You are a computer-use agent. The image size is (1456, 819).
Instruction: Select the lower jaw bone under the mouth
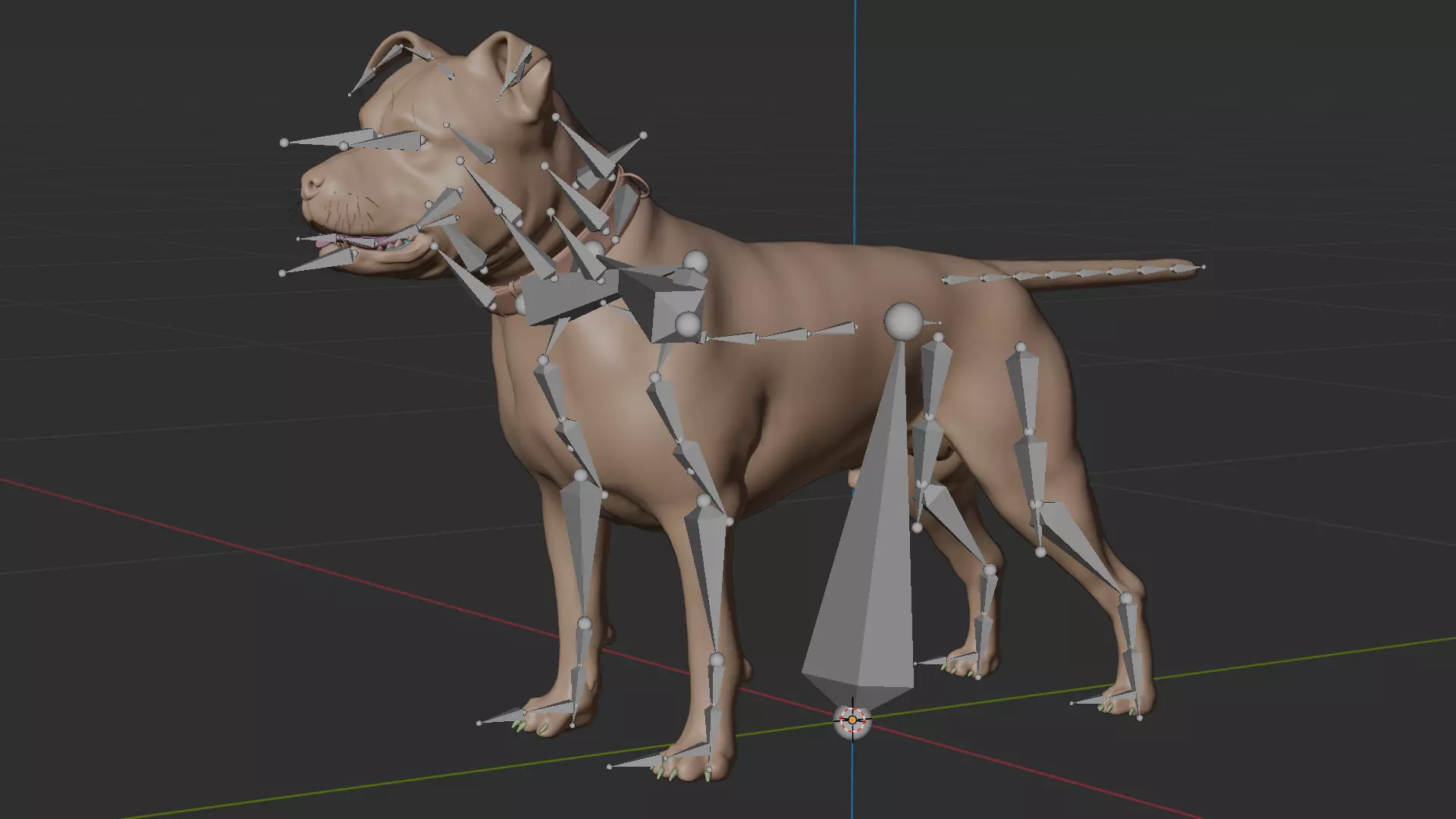tap(320, 262)
